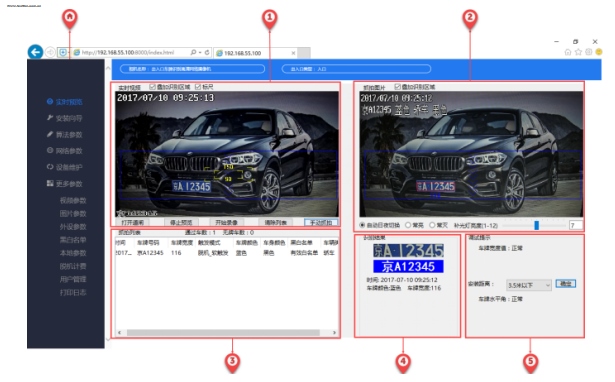Click the yellow smiley feedback icon
The image size is (615, 382).
pyautogui.click(x=599, y=52)
